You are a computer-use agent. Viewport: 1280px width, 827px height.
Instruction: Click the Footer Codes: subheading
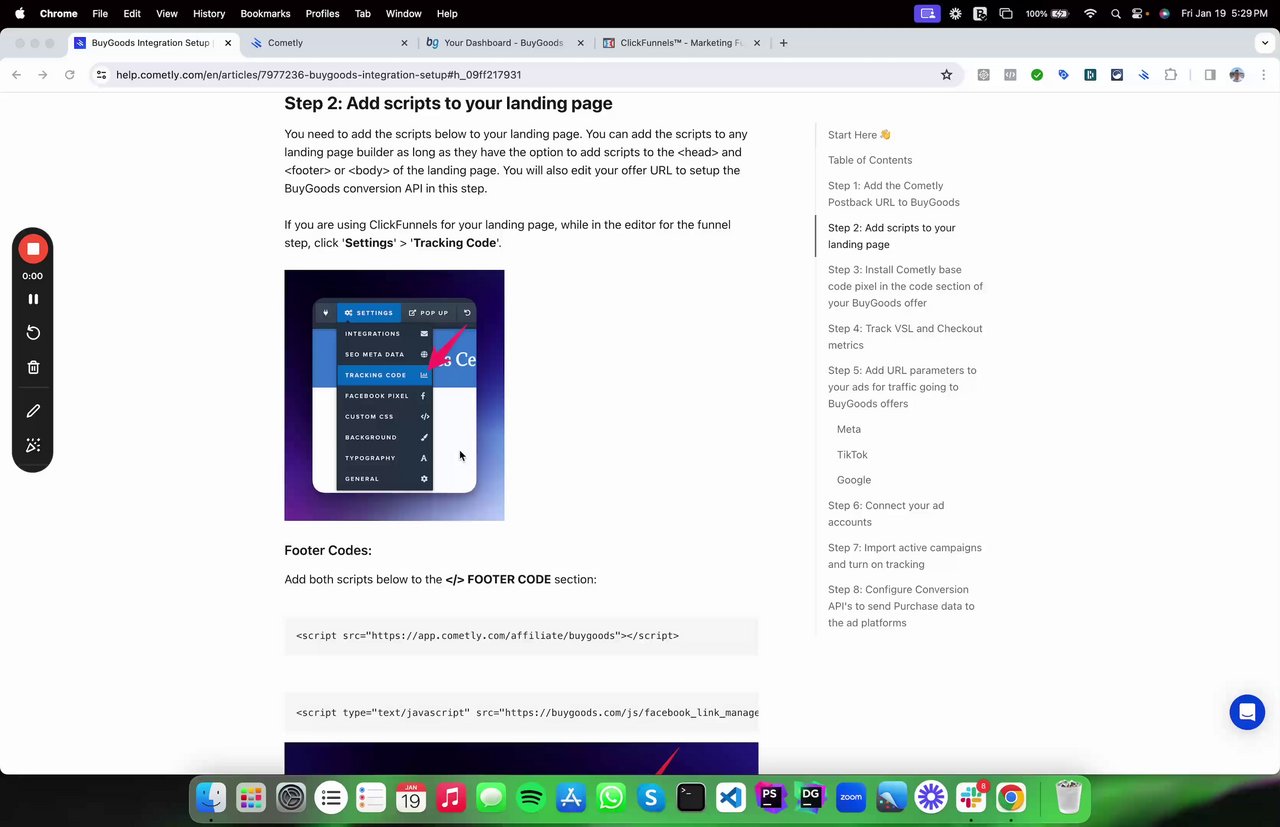point(328,550)
